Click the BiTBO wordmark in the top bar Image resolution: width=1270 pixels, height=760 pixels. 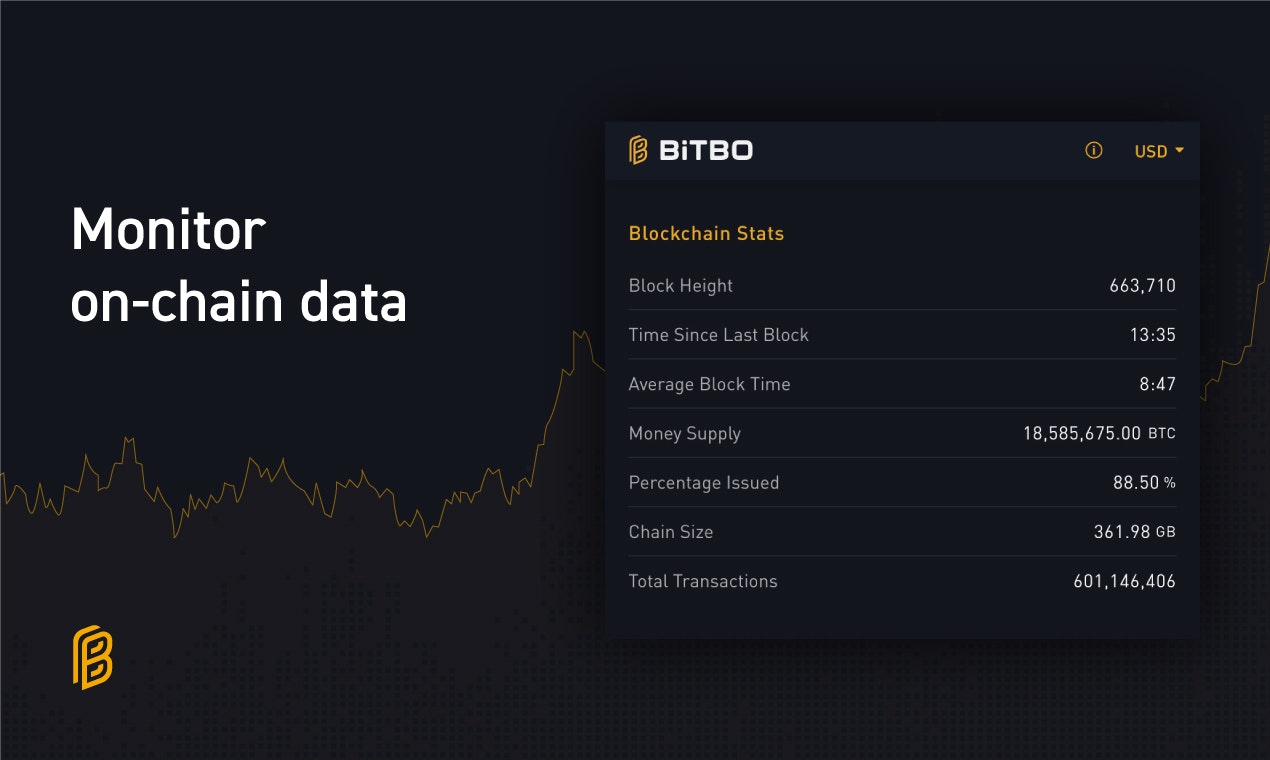[x=708, y=150]
